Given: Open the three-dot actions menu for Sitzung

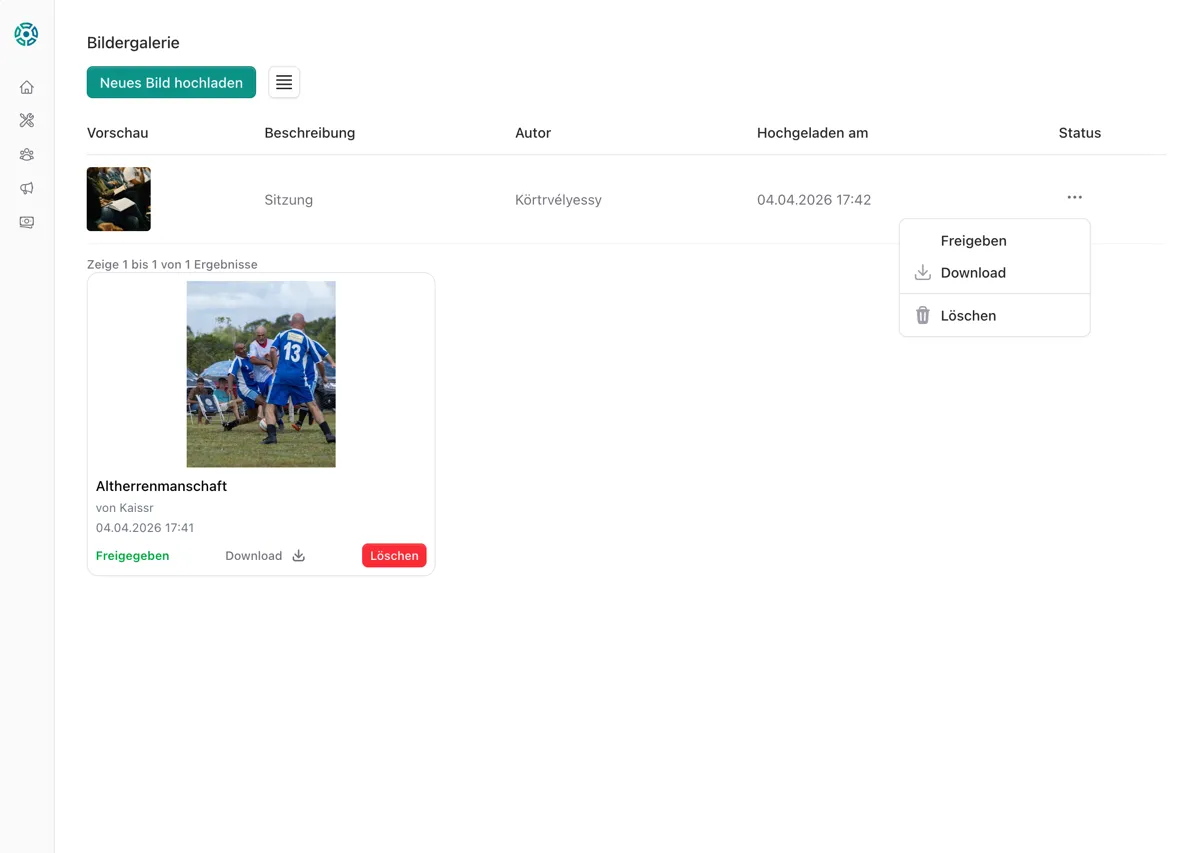Looking at the screenshot, I should [1074, 198].
